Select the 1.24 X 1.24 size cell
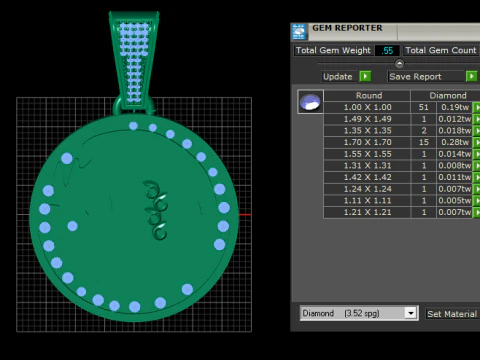 pos(367,189)
